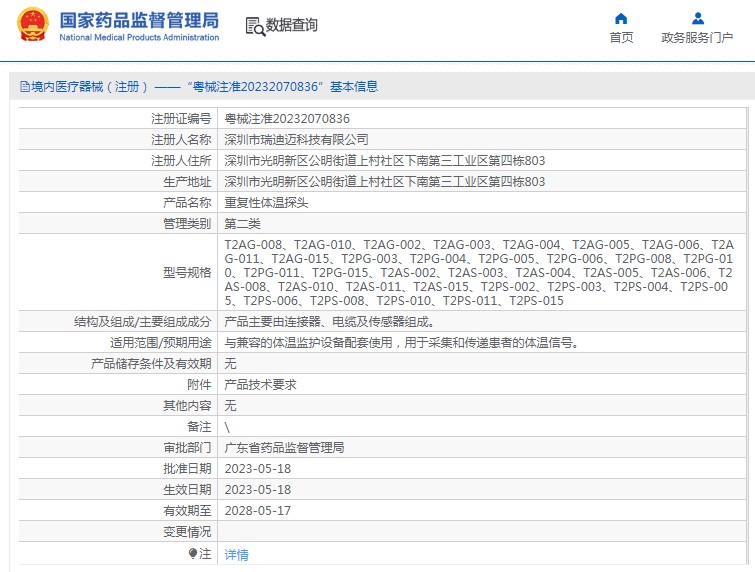Viewport: 755px width, 572px height.
Task: Click the 注册证编号 label
Action: [x=181, y=118]
